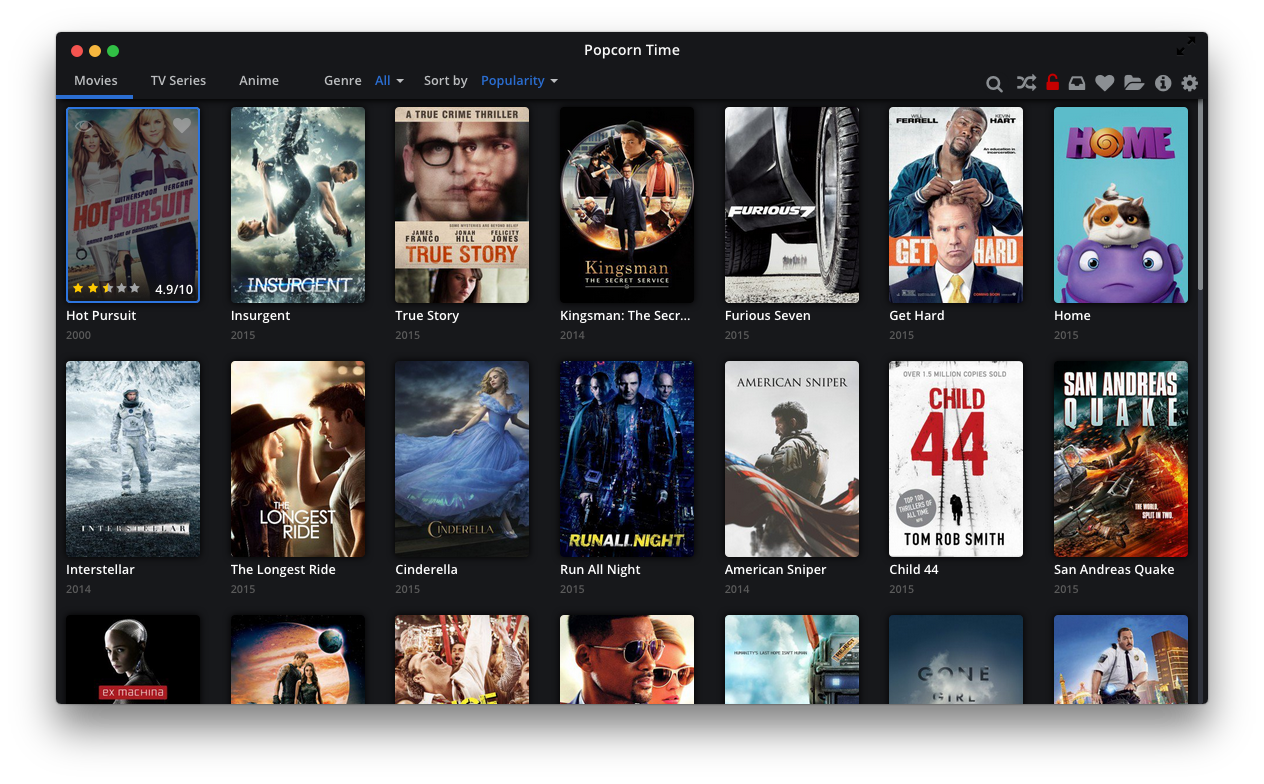Toggle favorite heart on Hot Pursuit poster
The height and width of the screenshot is (784, 1264).
[181, 125]
